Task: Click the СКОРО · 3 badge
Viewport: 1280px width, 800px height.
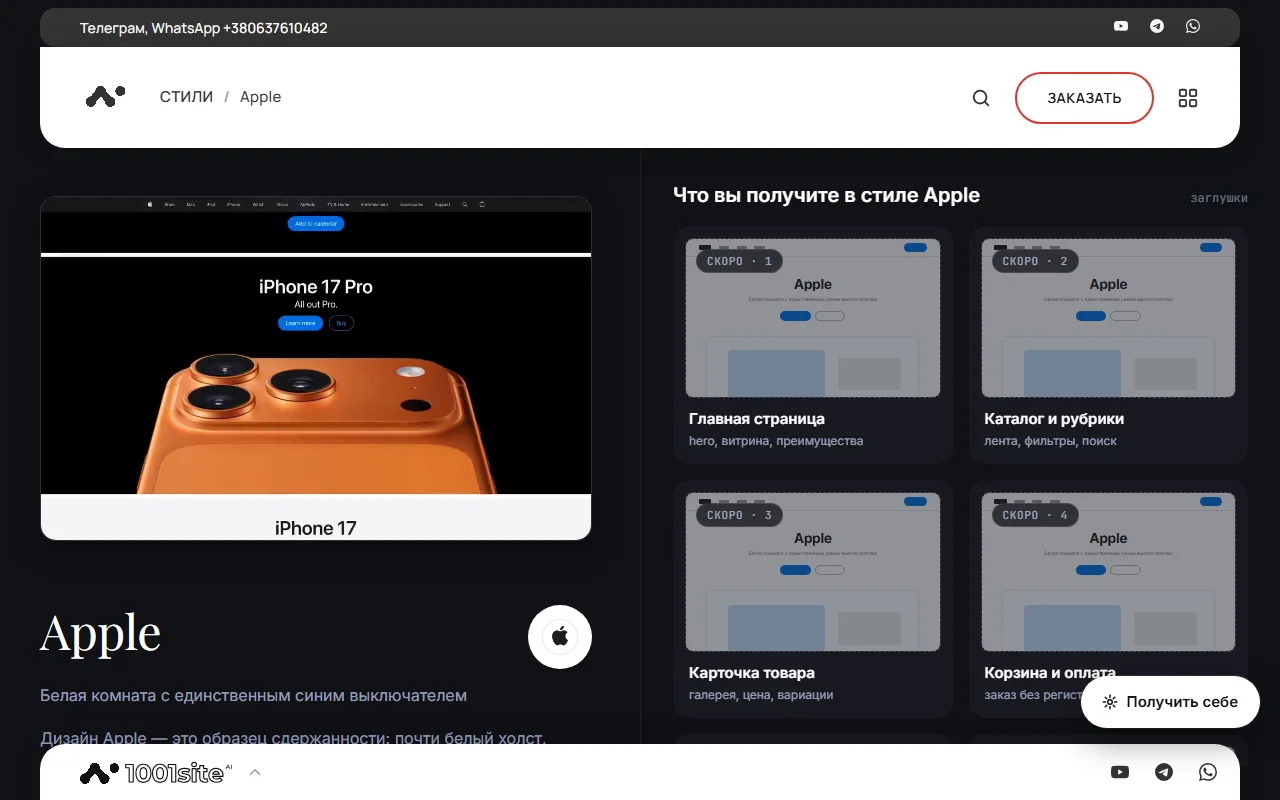Action: (739, 515)
